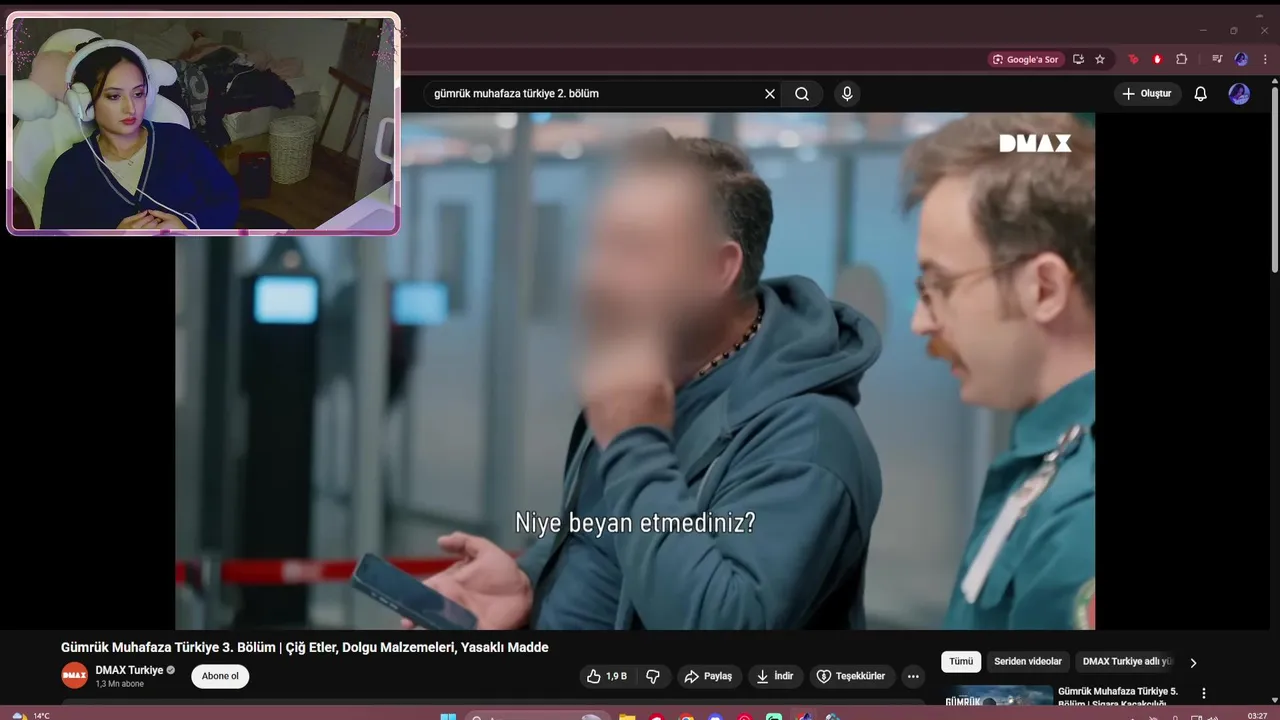Click the Abone ol subscribe button
Image resolution: width=1280 pixels, height=720 pixels.
[220, 677]
